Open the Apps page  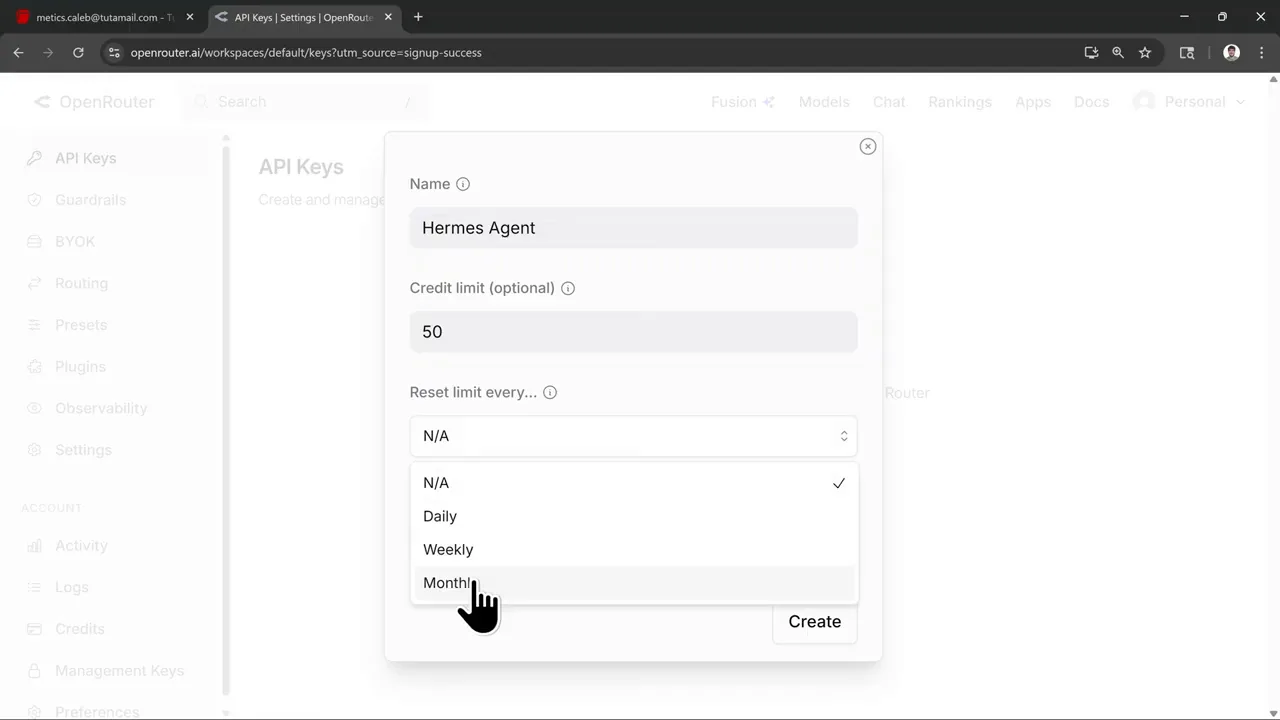click(x=1033, y=102)
